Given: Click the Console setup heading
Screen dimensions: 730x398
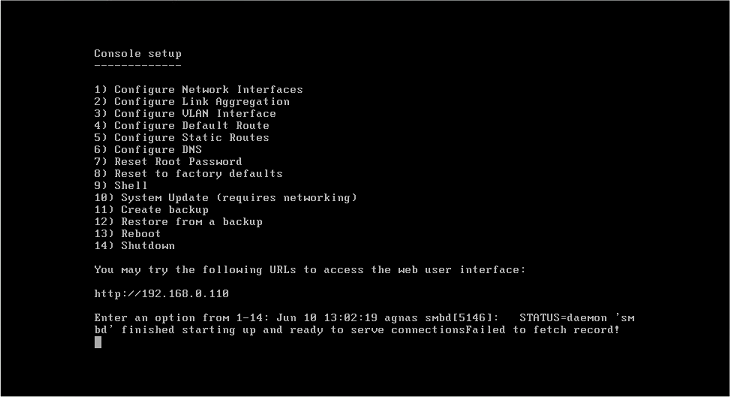Looking at the screenshot, I should [138, 54].
